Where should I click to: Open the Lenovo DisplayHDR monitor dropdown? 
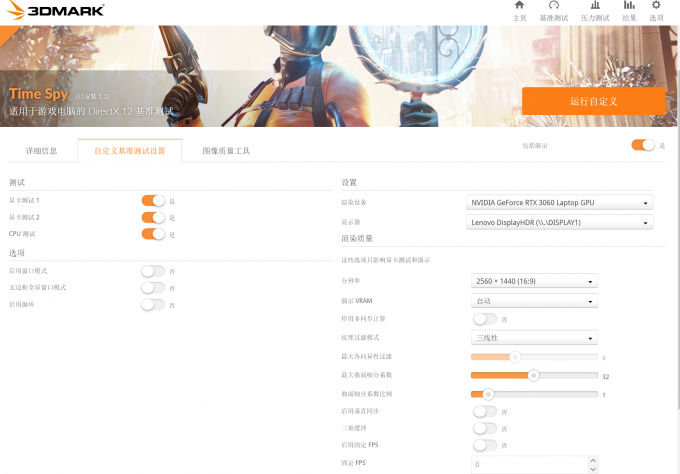[x=559, y=222]
